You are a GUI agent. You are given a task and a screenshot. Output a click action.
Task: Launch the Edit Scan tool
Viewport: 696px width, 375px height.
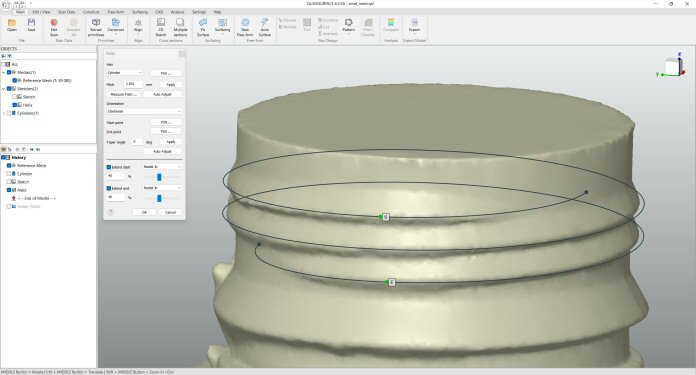click(54, 27)
